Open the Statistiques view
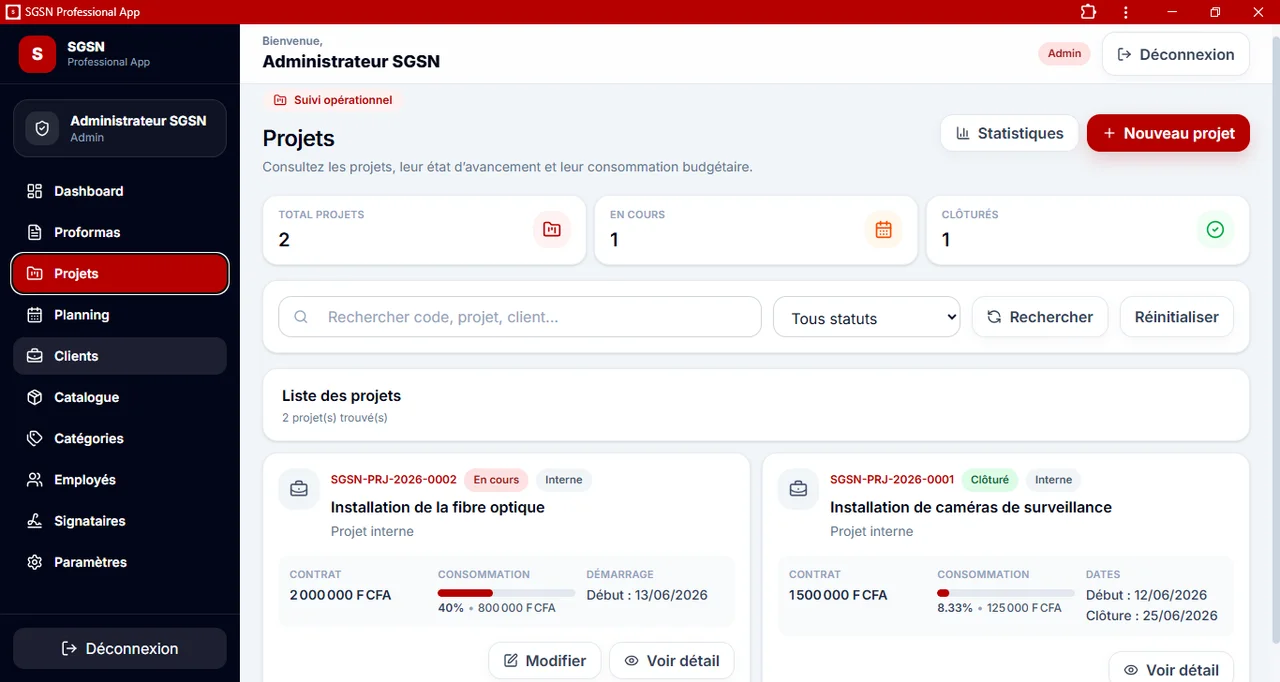The width and height of the screenshot is (1280, 682). (x=1009, y=133)
